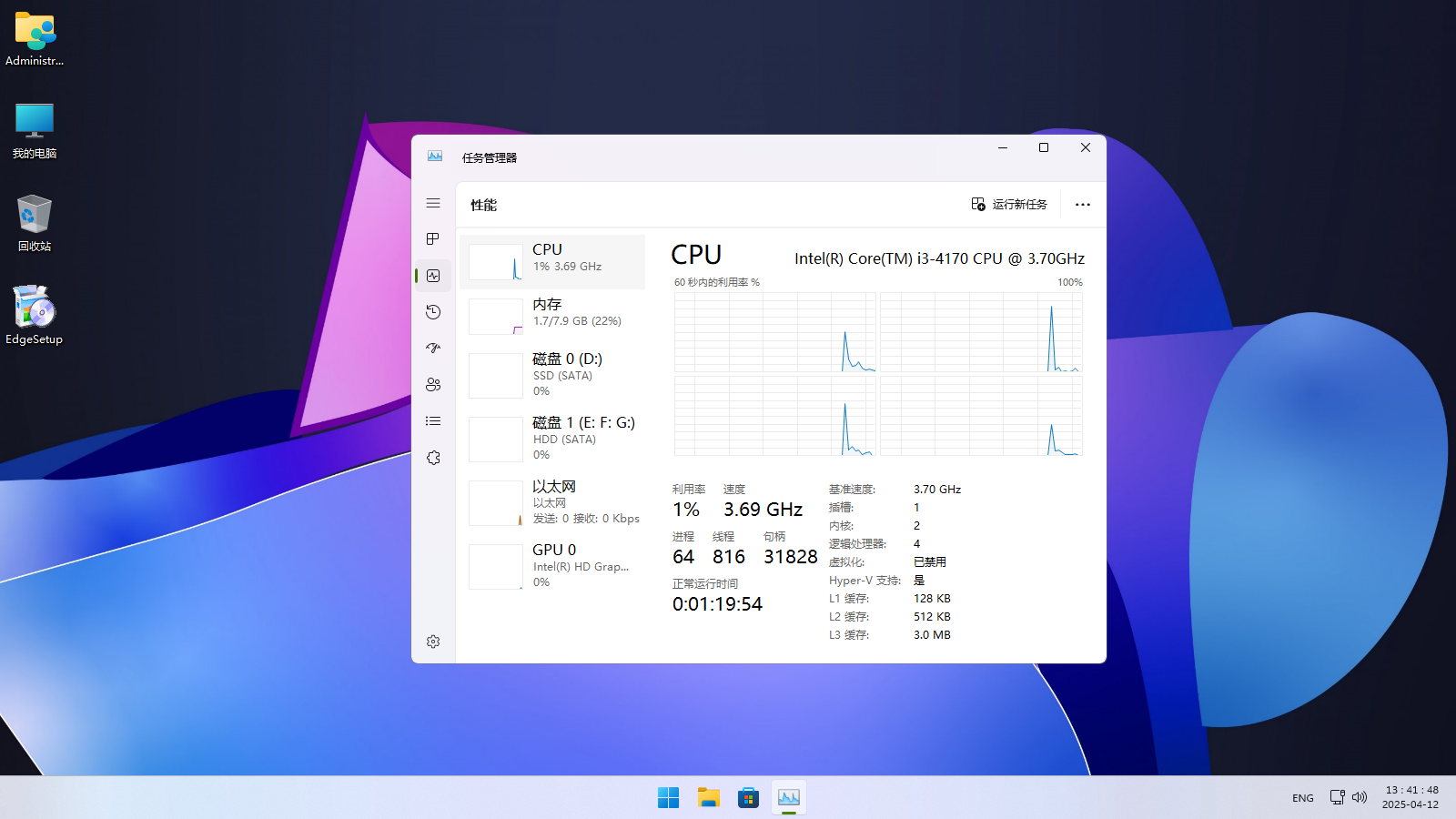Viewport: 1456px width, 819px height.
Task: Click the base speed value 3.70 GHz
Action: coord(937,490)
